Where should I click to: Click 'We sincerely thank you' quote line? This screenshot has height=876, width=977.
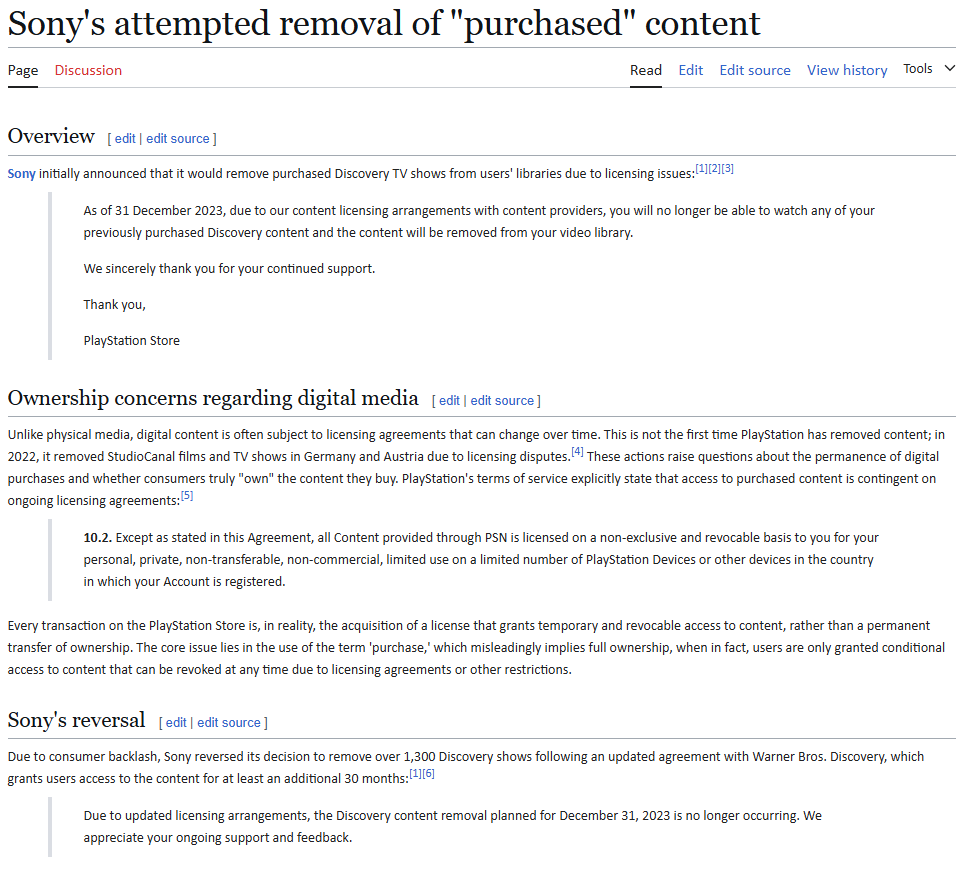(229, 269)
